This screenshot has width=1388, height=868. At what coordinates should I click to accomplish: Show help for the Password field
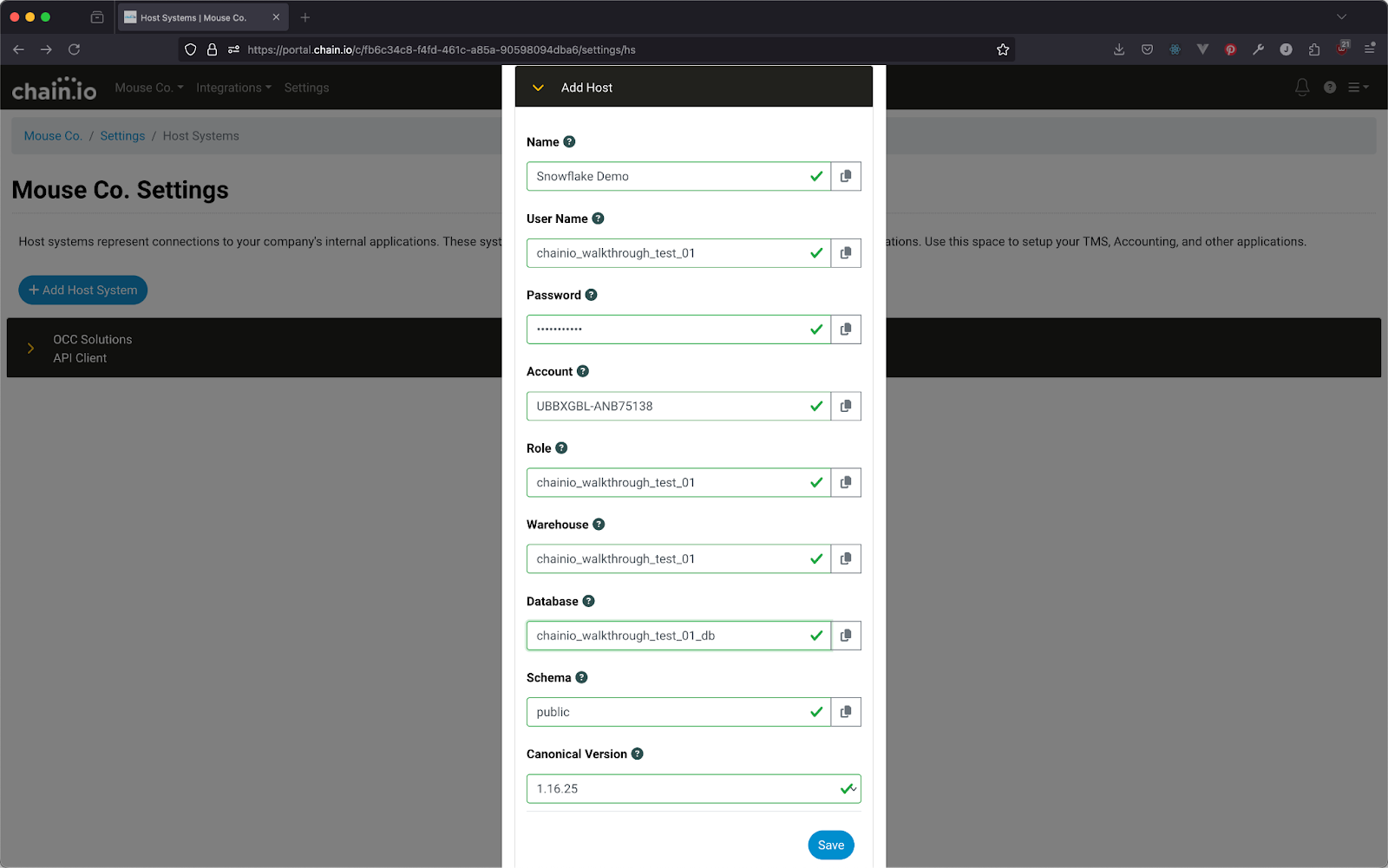pos(591,295)
